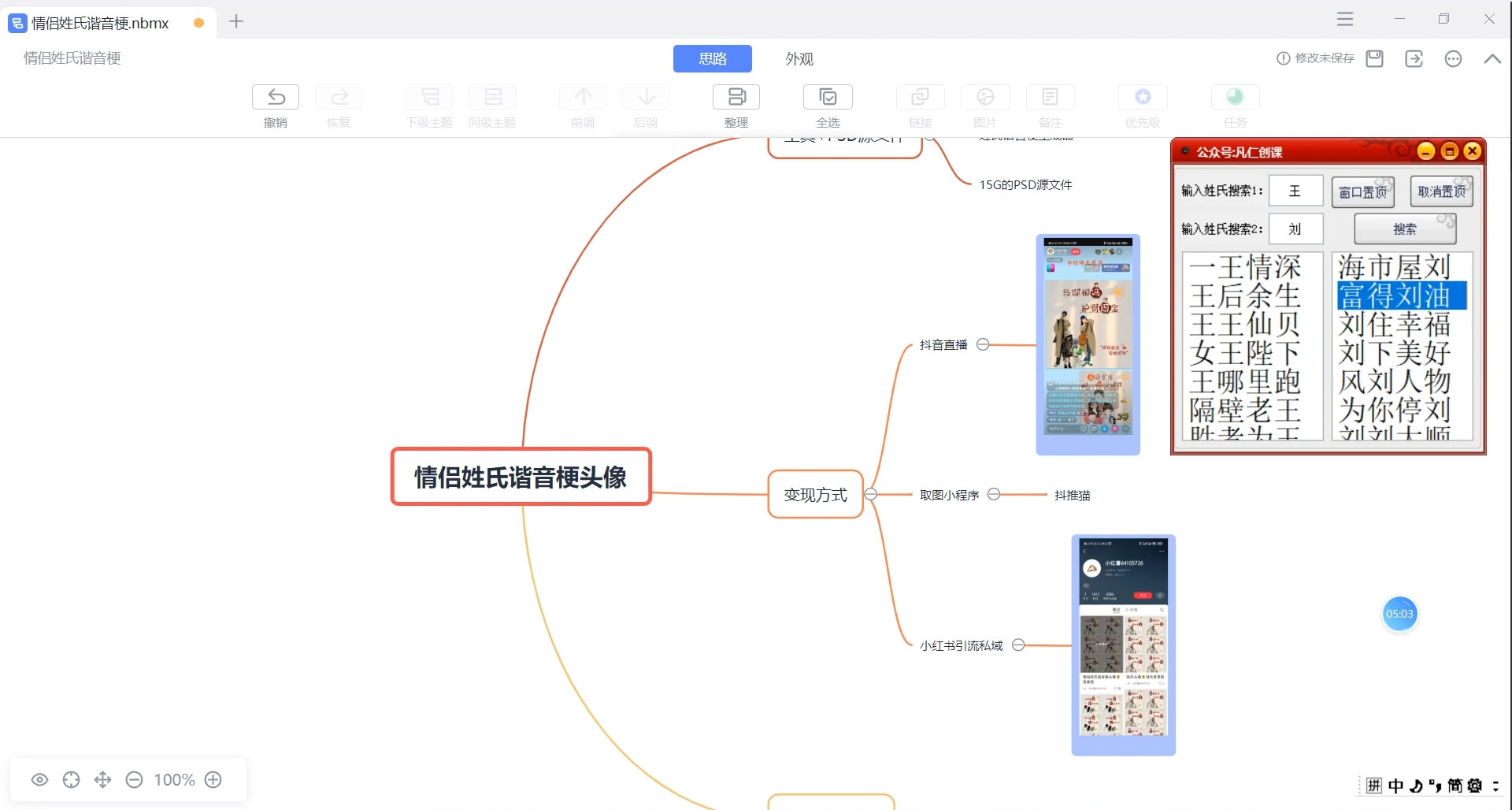
Task: Add a 任务 task marker
Action: coord(1234,105)
